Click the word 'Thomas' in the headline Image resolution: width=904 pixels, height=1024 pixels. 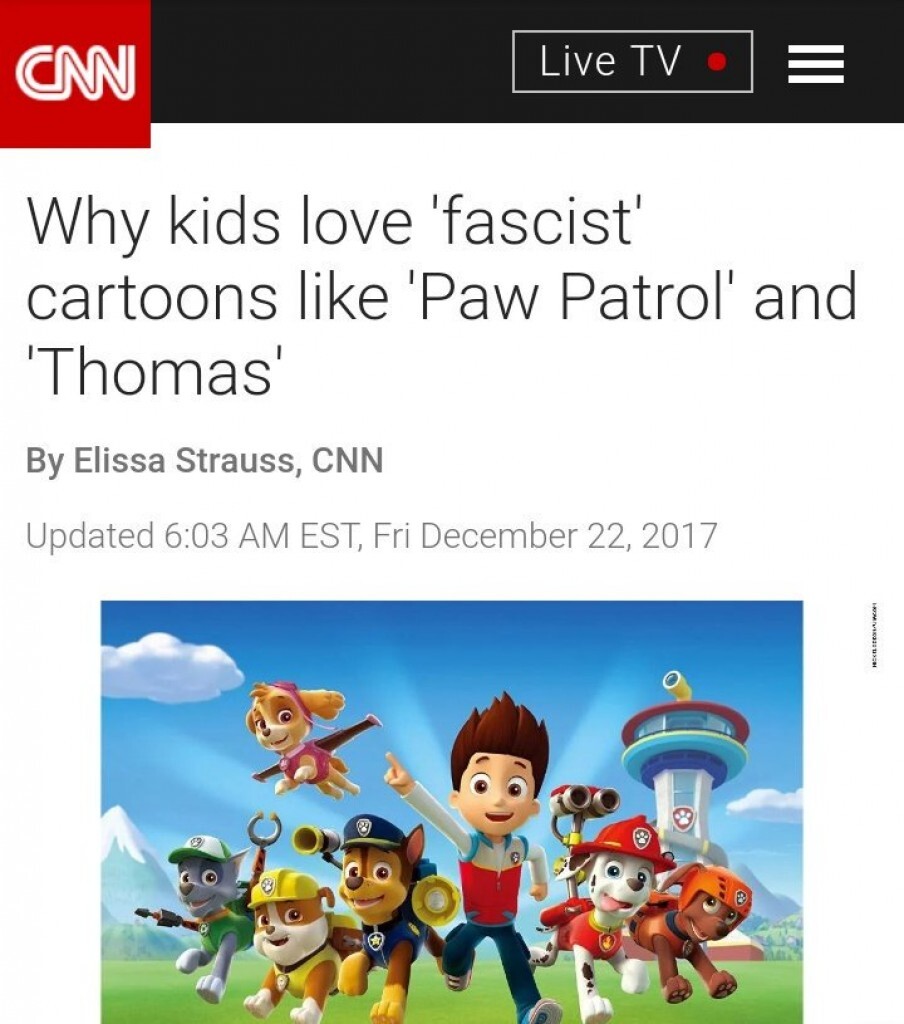coord(155,371)
